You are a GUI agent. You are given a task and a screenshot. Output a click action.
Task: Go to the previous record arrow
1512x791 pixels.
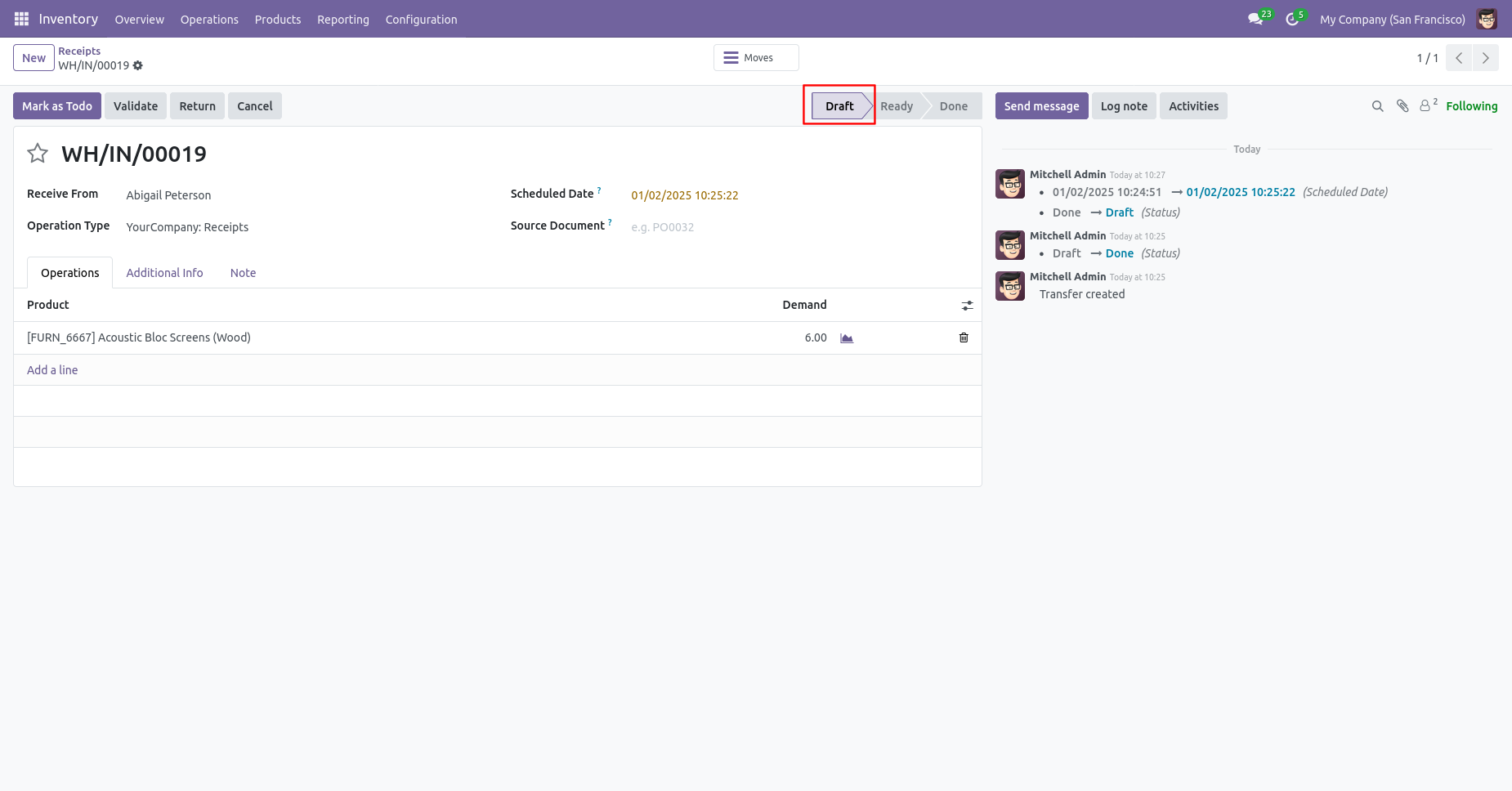pyautogui.click(x=1459, y=58)
